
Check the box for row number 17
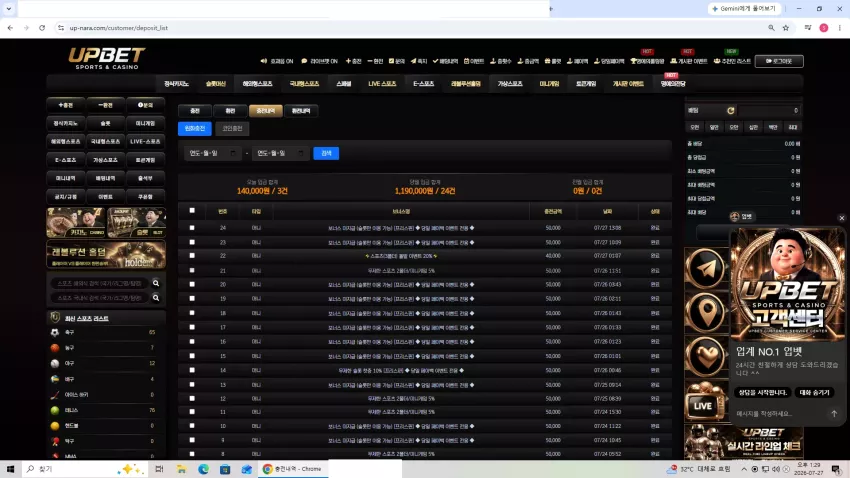(192, 327)
